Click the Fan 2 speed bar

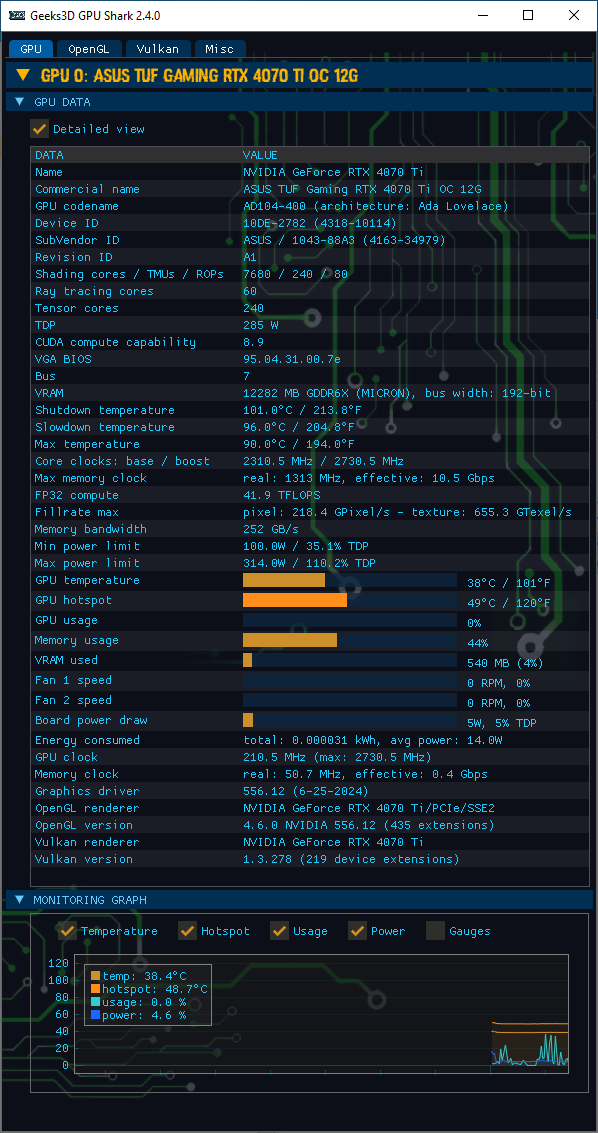pyautogui.click(x=350, y=700)
